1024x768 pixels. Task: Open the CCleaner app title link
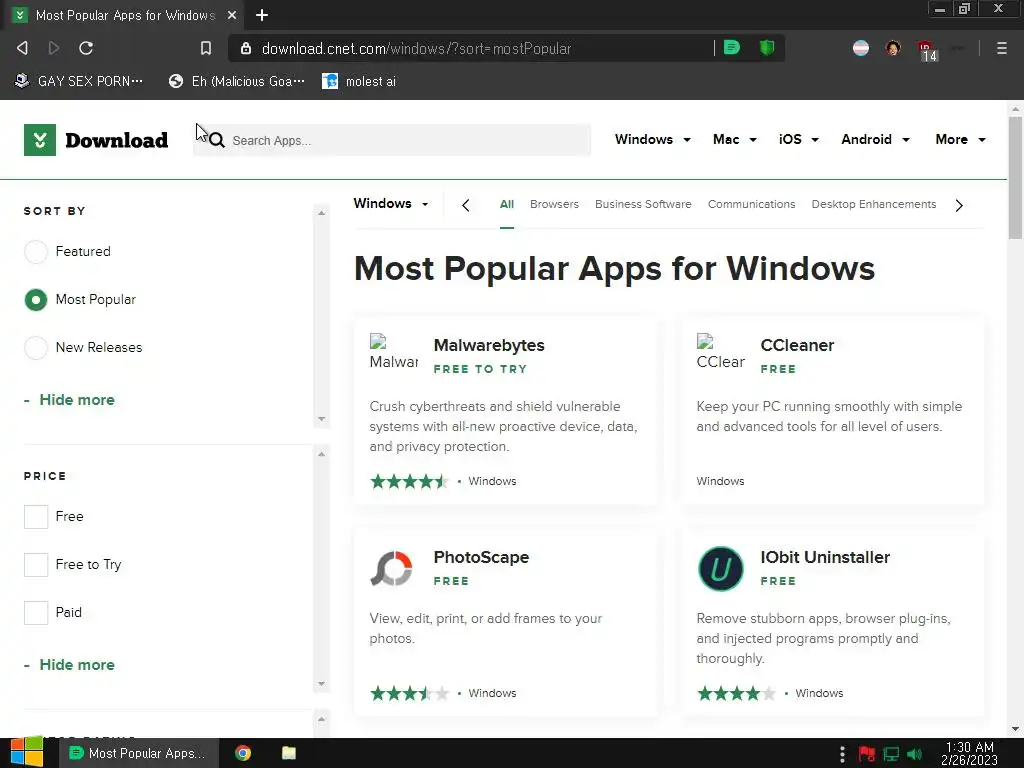tap(797, 345)
